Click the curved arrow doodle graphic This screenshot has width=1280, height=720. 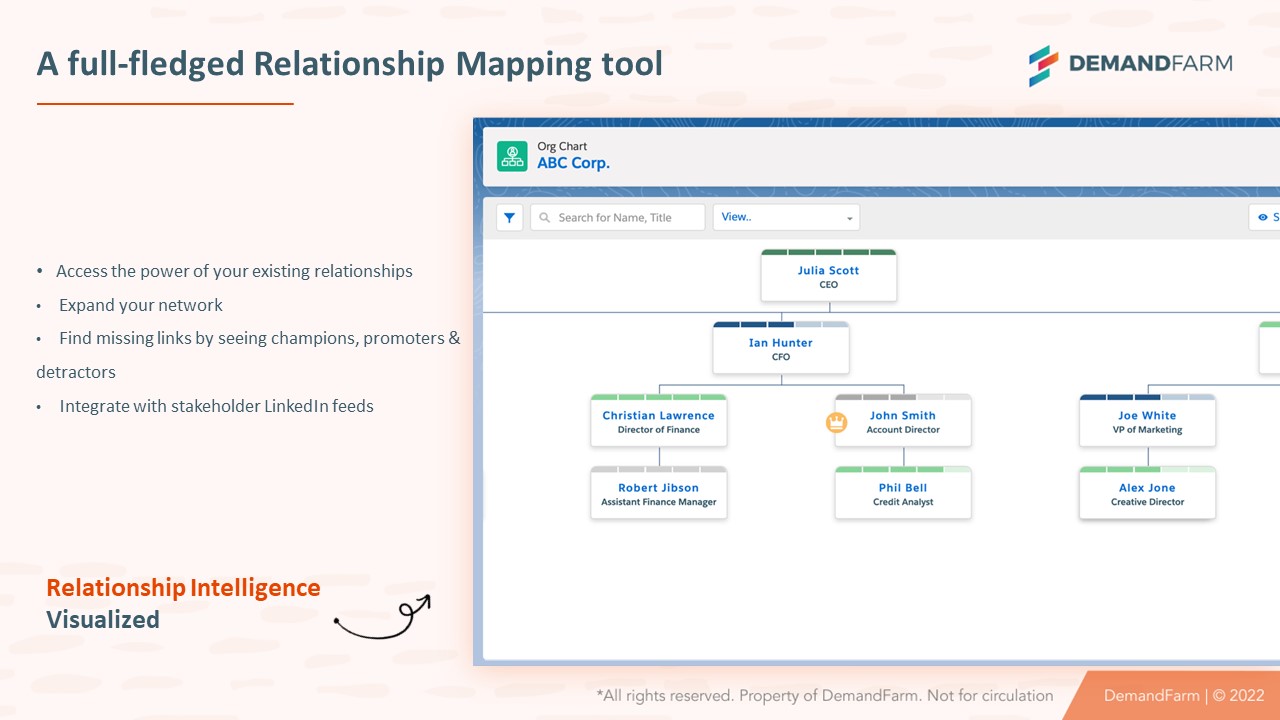[383, 617]
